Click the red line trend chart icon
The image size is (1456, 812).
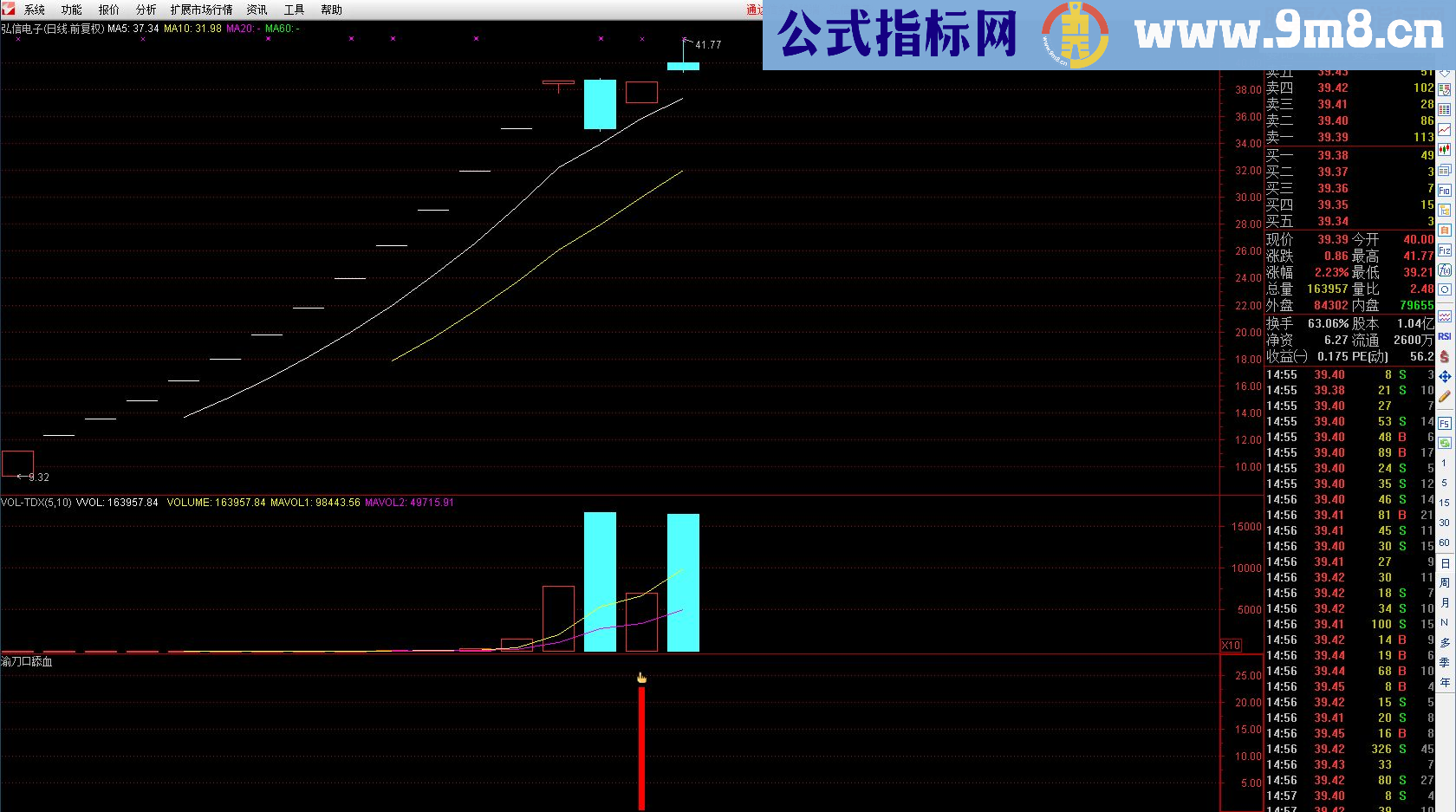[1445, 130]
